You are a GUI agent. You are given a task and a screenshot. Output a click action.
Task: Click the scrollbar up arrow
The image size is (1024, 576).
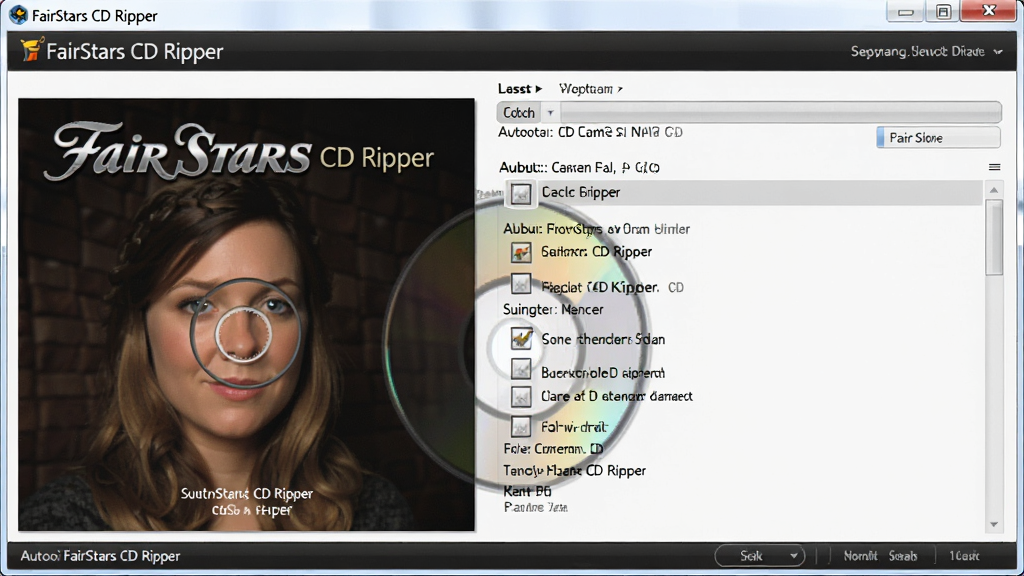pos(994,190)
